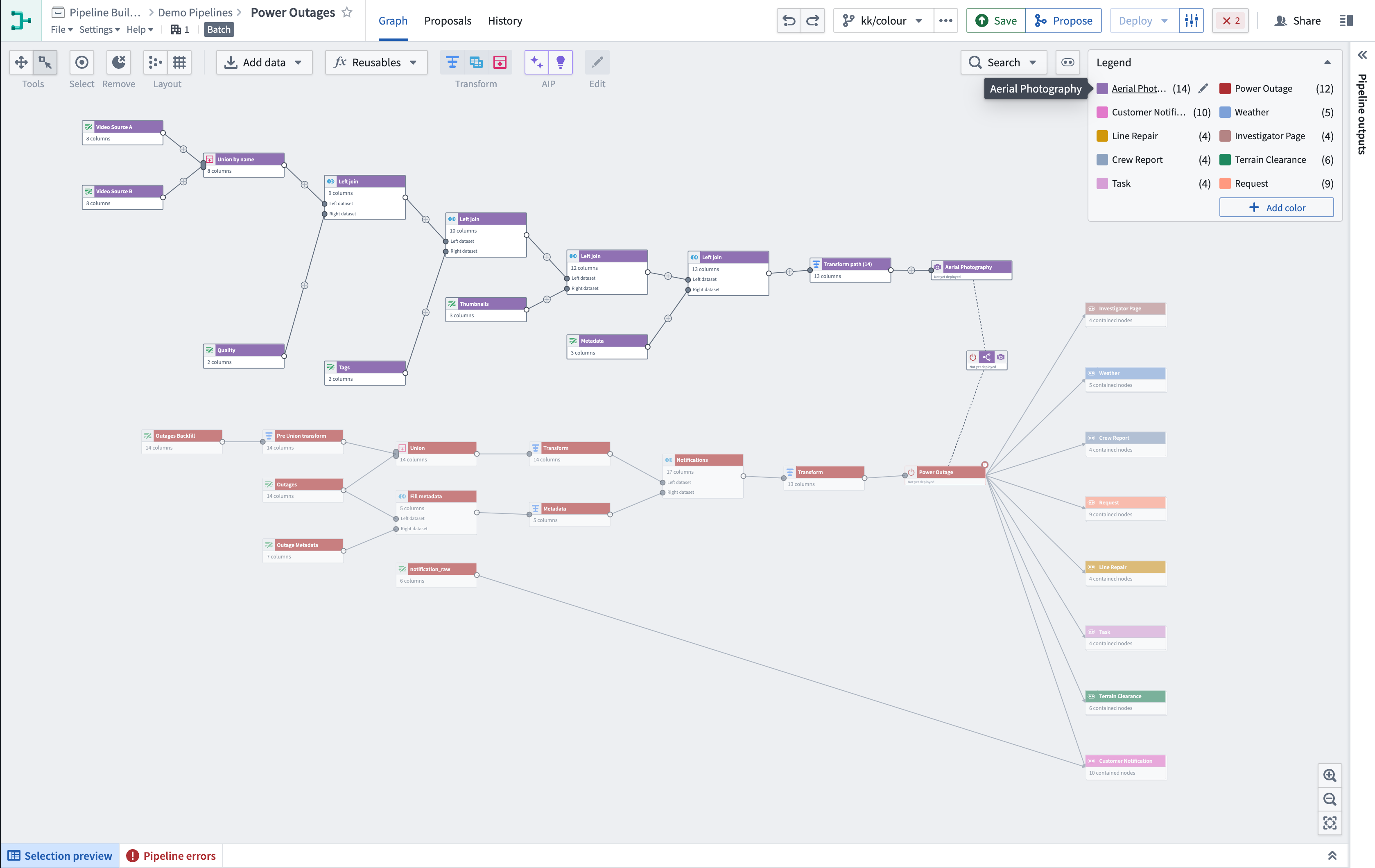1375x868 pixels.
Task: Click the Reusables icon
Action: pyautogui.click(x=340, y=61)
